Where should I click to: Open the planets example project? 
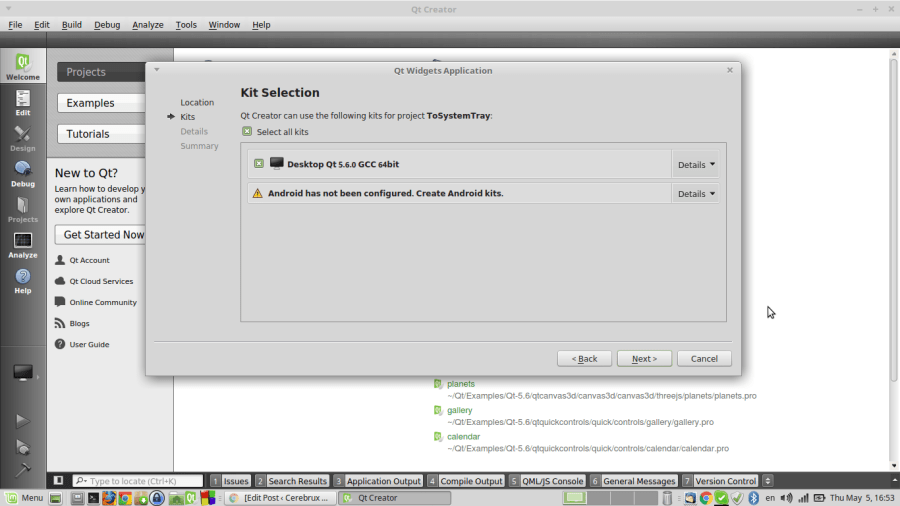[461, 384]
